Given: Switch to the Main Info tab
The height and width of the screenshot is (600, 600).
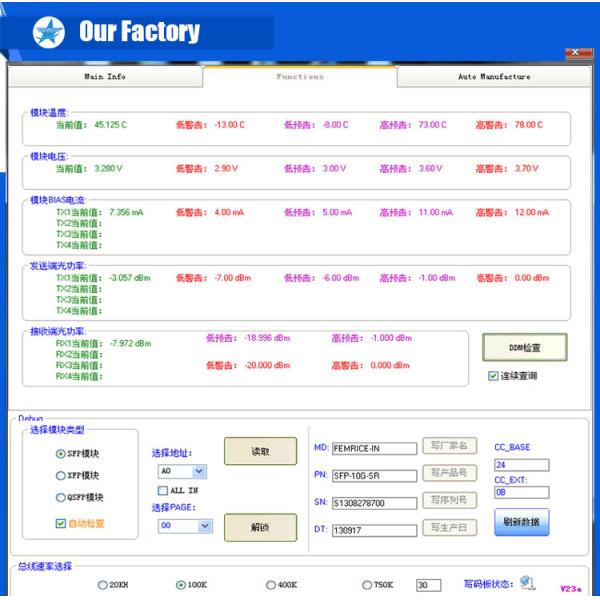Looking at the screenshot, I should point(103,77).
